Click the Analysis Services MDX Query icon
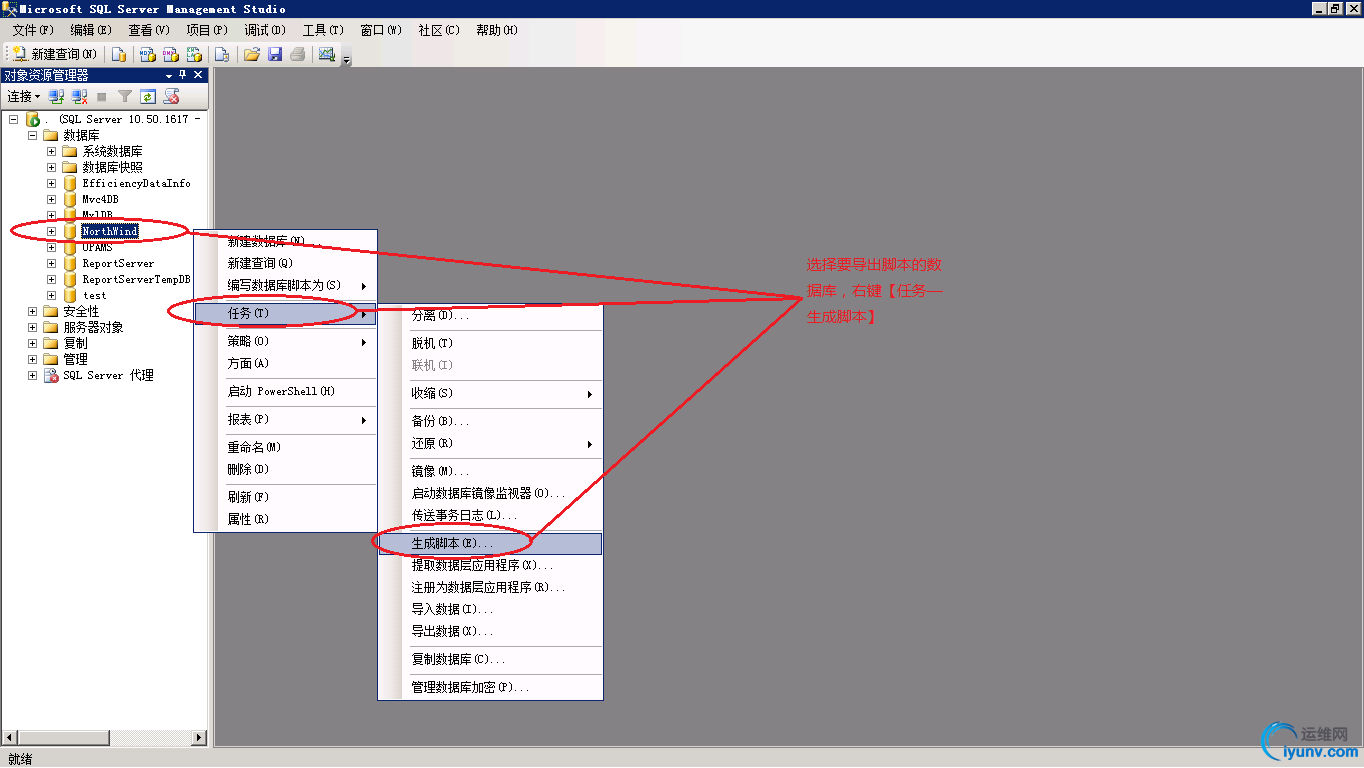Screen dimensions: 1364x768 click(x=147, y=54)
